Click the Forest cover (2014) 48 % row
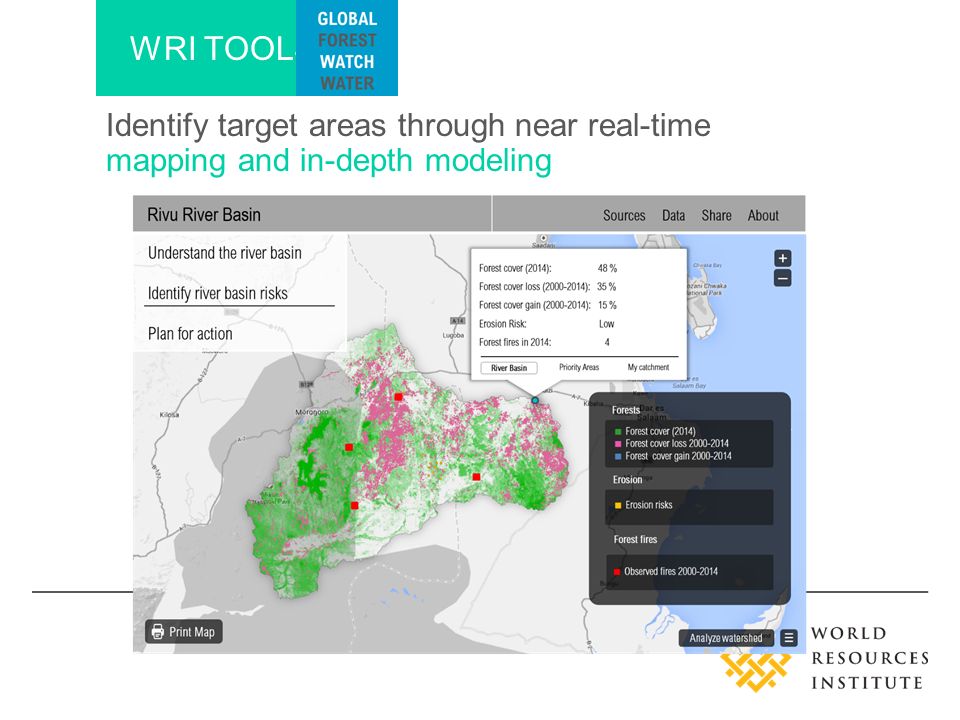The width and height of the screenshot is (960, 720). [548, 268]
